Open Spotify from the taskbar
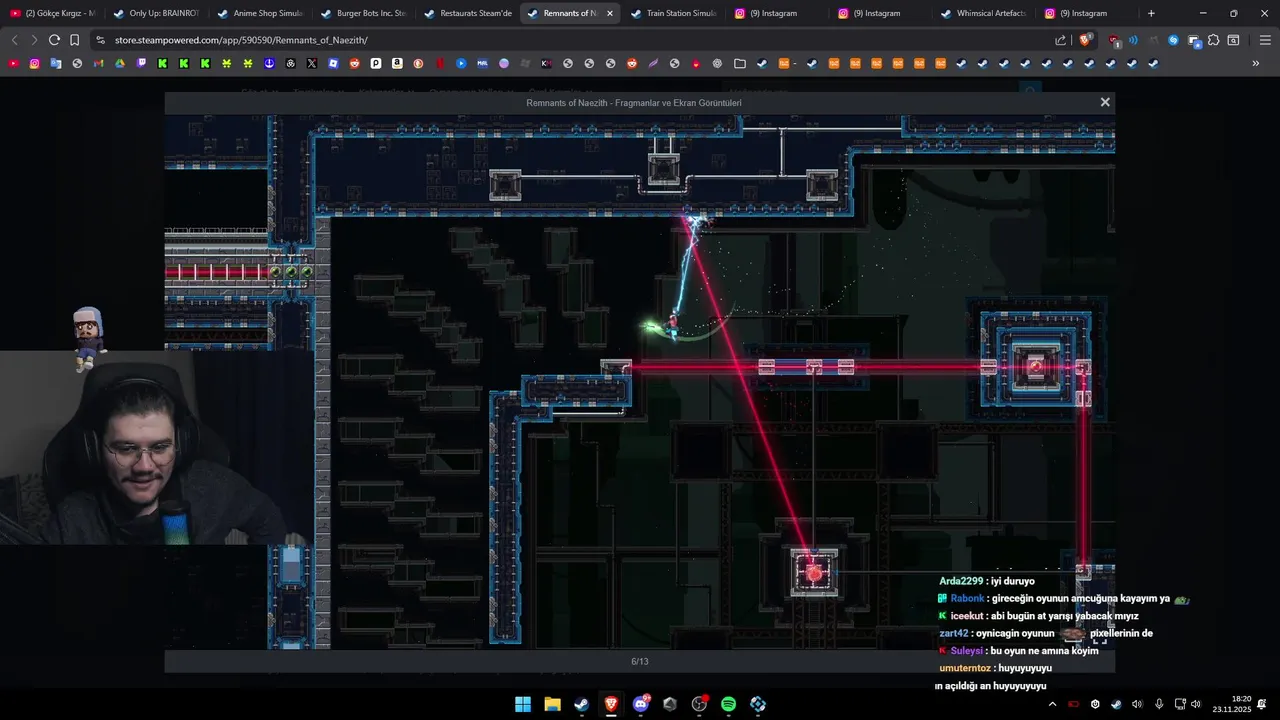This screenshot has width=1280, height=720. (729, 704)
